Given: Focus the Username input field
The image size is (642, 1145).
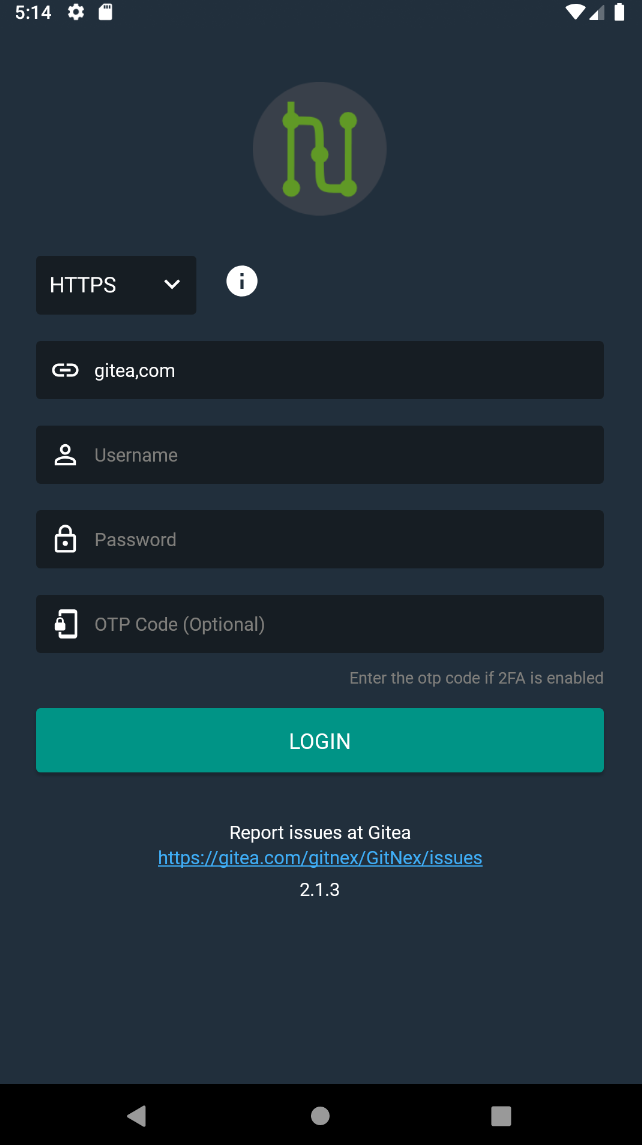Looking at the screenshot, I should [340, 455].
